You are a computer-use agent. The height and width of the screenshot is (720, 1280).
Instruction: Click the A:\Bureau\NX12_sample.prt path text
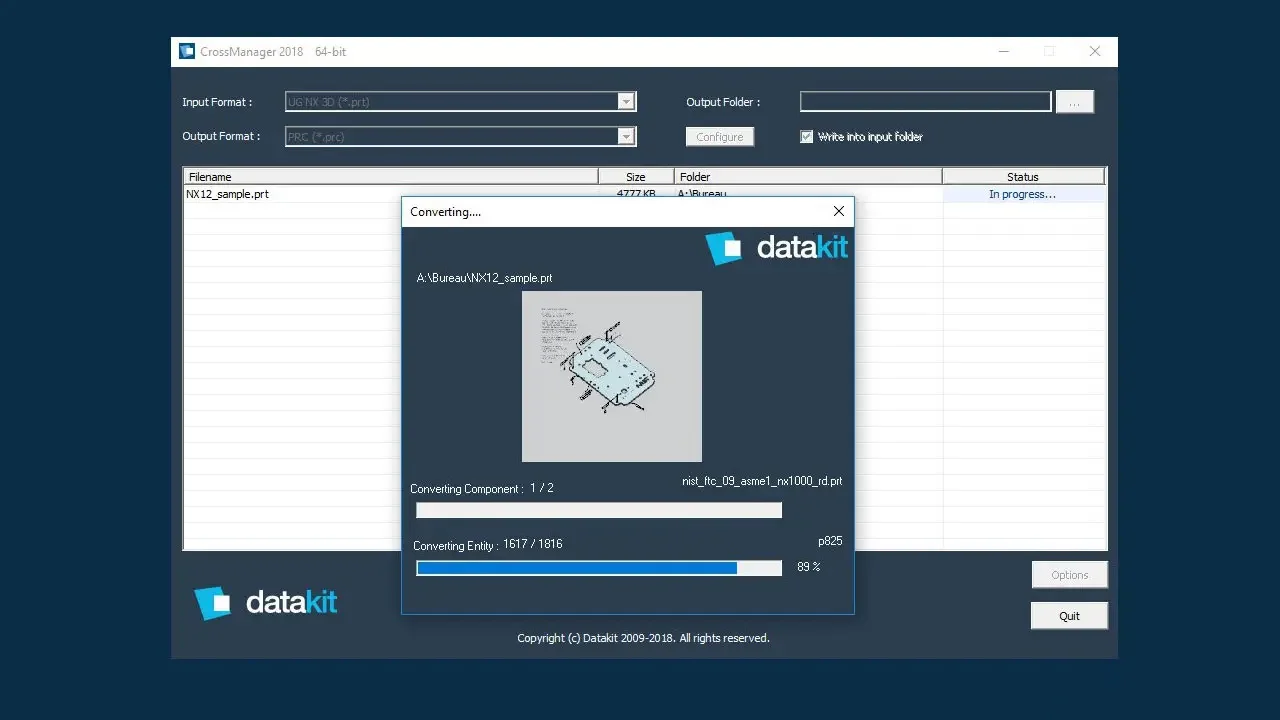(484, 278)
